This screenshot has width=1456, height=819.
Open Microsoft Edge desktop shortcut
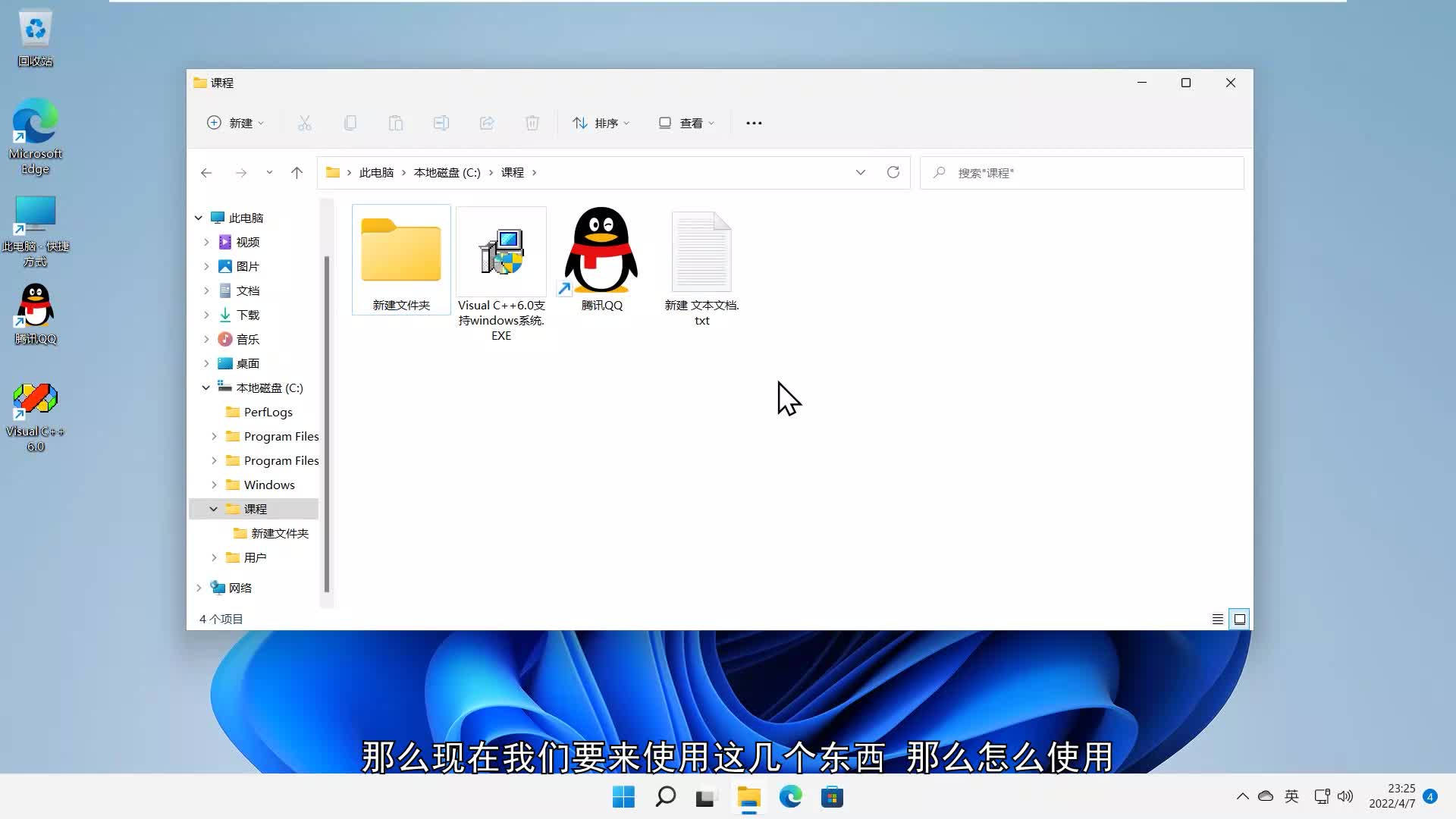tap(36, 136)
